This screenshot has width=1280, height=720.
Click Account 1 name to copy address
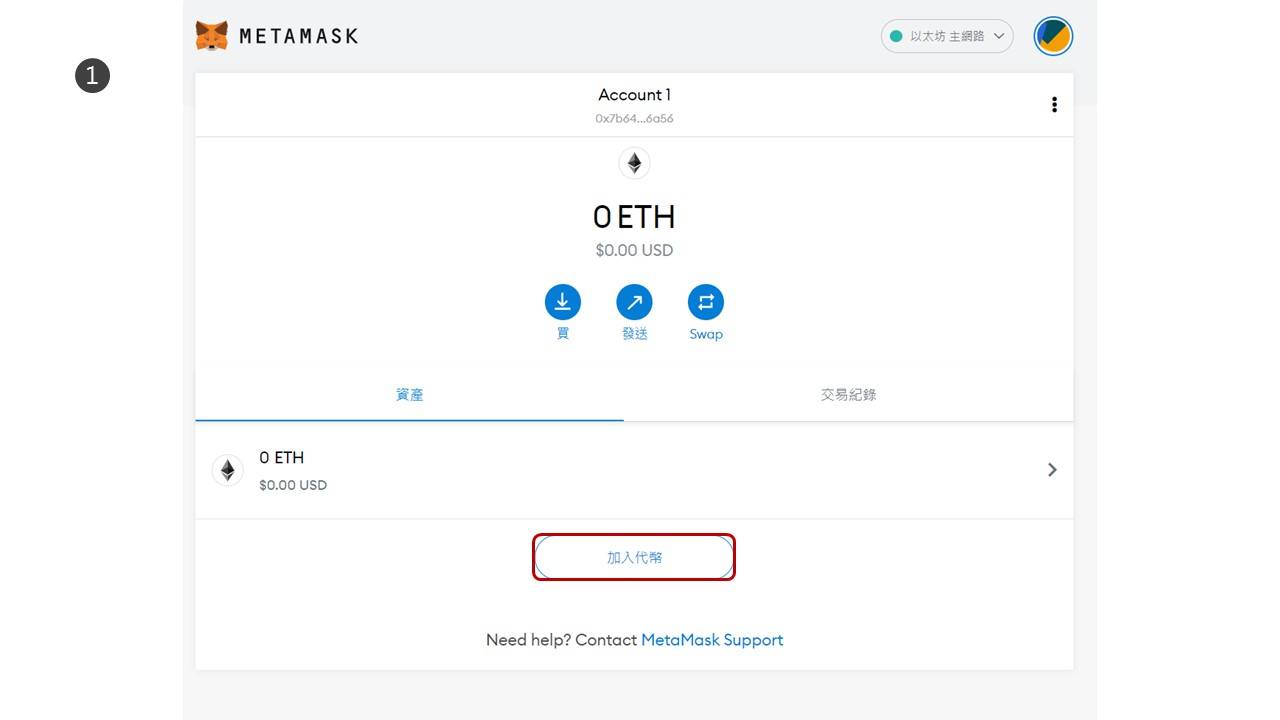634,95
